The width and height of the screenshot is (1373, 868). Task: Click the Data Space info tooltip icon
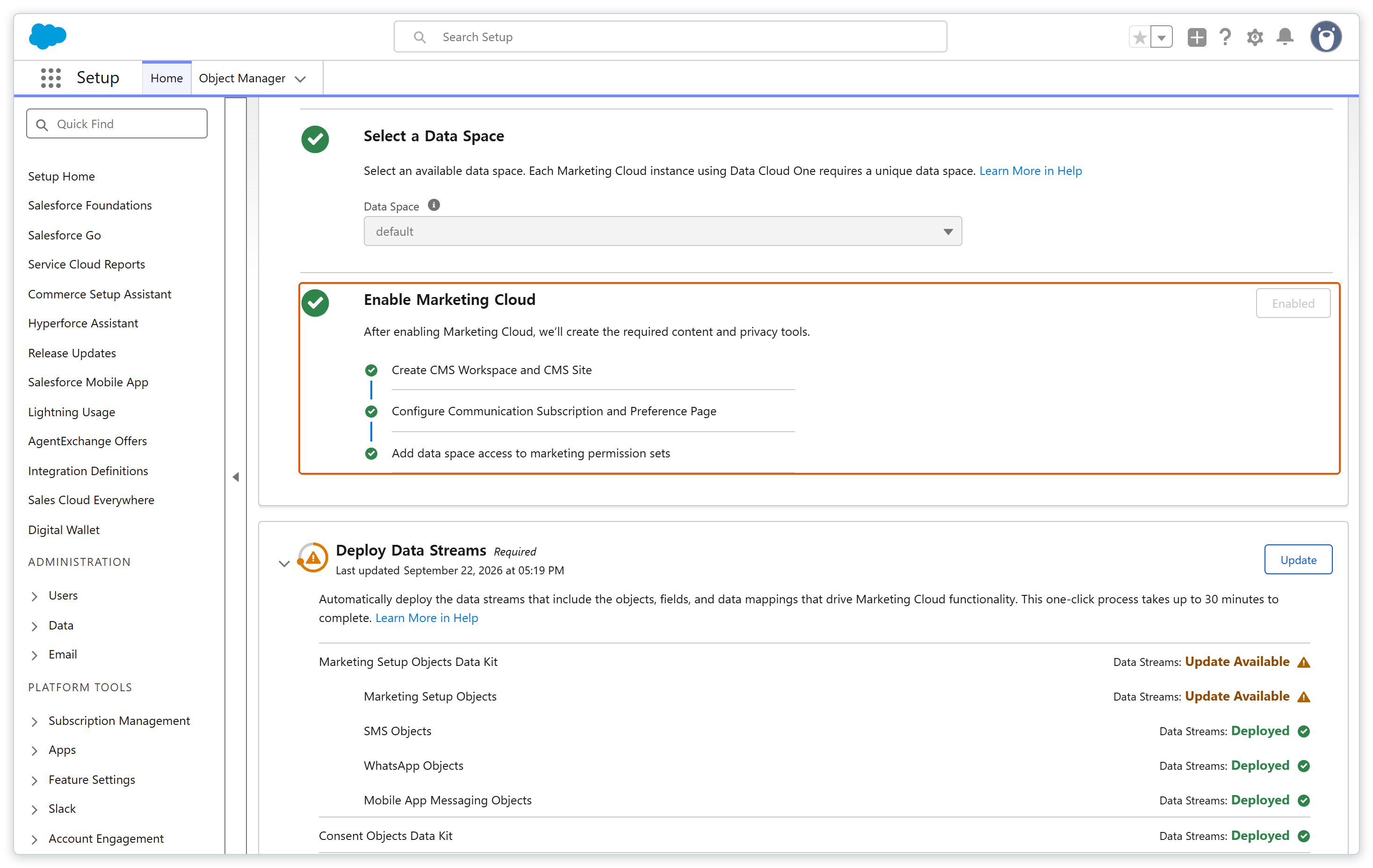pyautogui.click(x=434, y=205)
